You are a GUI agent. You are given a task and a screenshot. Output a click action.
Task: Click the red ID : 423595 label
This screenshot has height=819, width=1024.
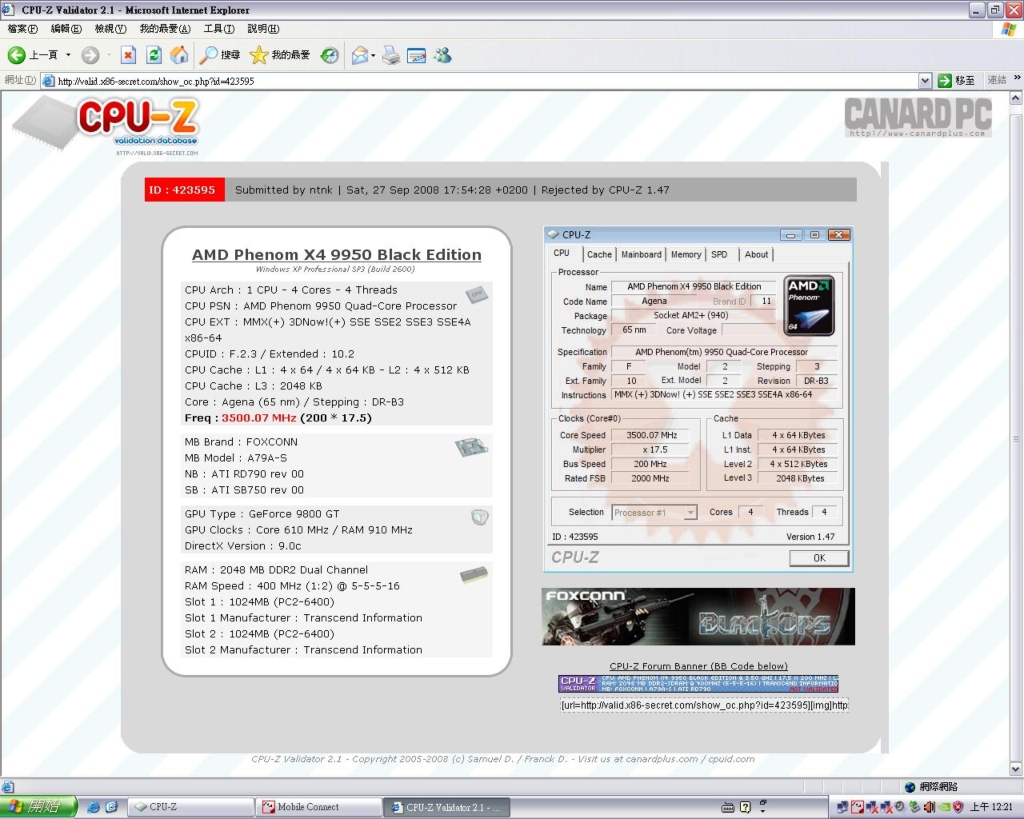click(x=184, y=190)
